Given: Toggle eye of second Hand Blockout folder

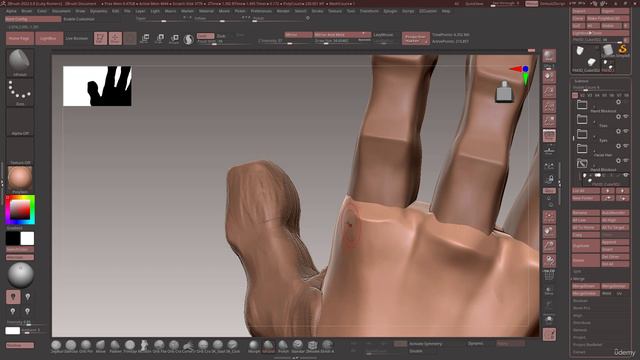Looking at the screenshot, I should click(x=626, y=161).
